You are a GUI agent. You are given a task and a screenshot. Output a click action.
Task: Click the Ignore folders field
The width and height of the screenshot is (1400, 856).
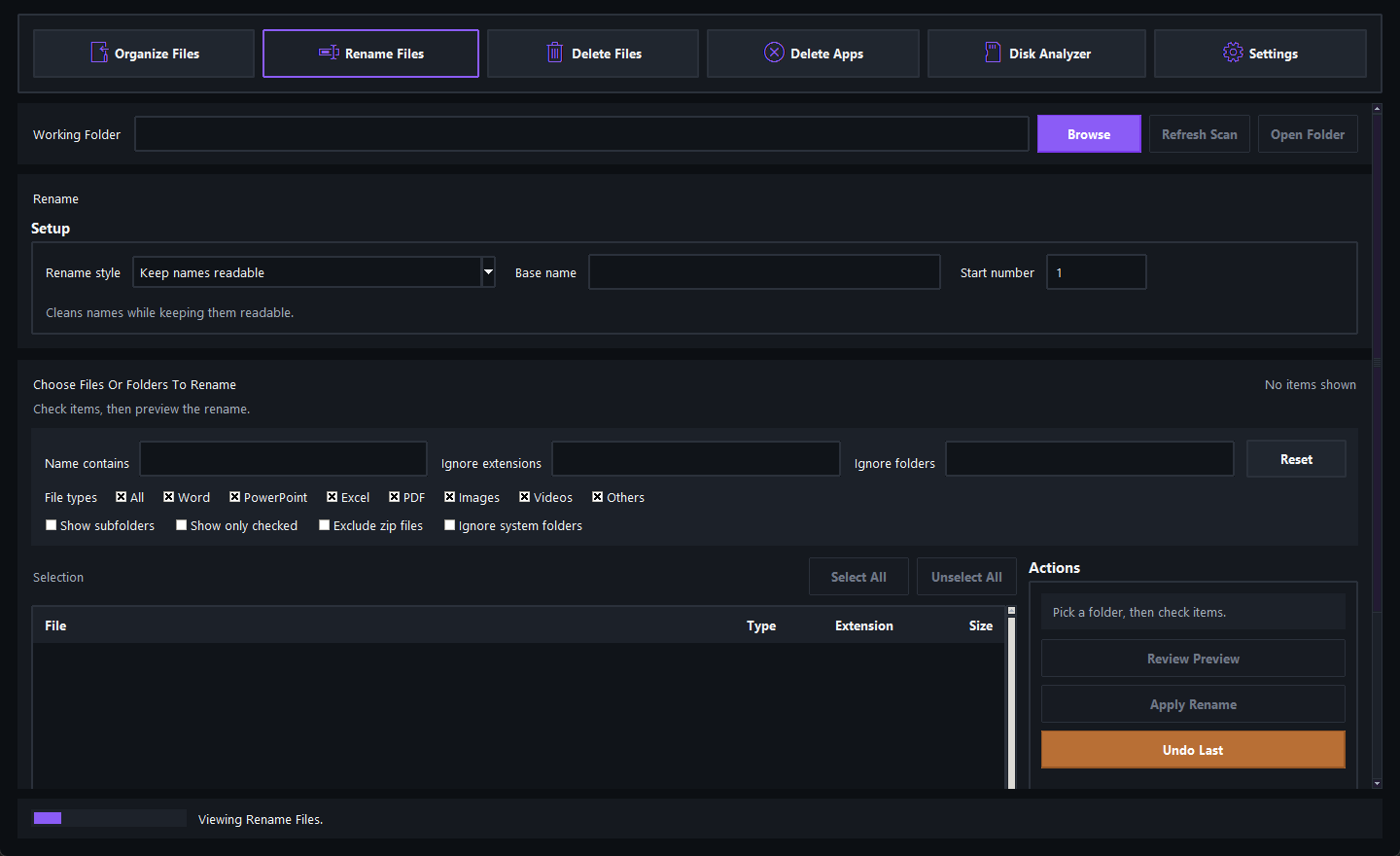pos(1090,459)
